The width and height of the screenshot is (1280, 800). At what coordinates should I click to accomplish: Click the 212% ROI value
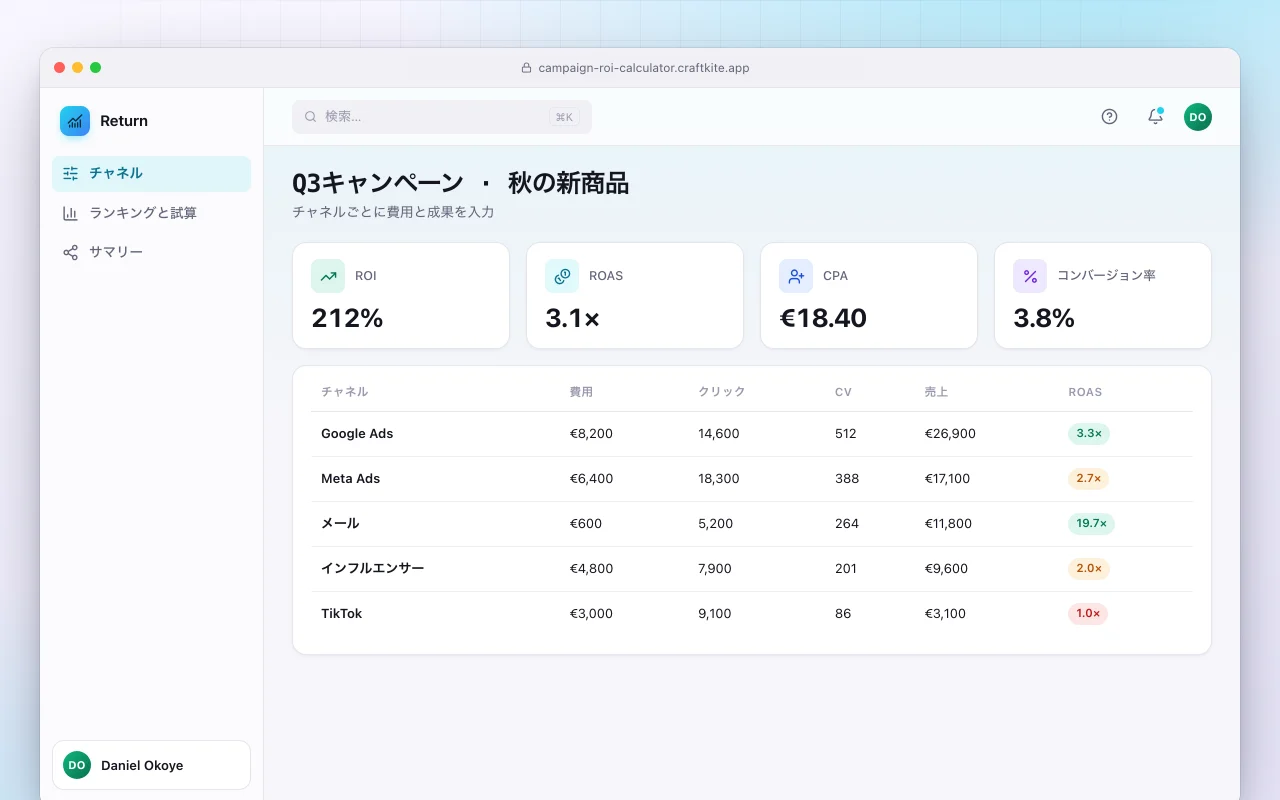347,318
